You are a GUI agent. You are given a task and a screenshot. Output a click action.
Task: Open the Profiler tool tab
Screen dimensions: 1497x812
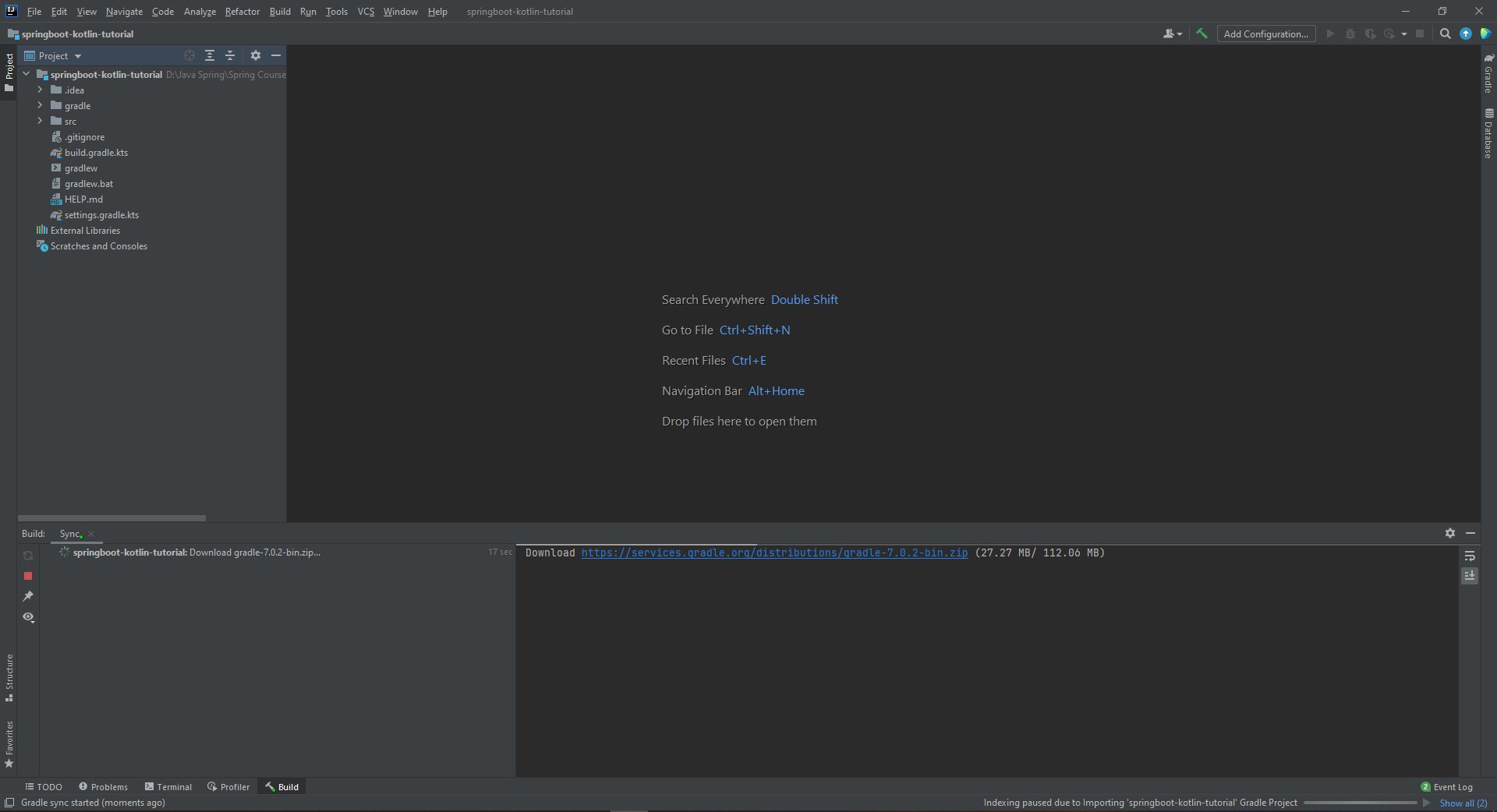pyautogui.click(x=228, y=786)
